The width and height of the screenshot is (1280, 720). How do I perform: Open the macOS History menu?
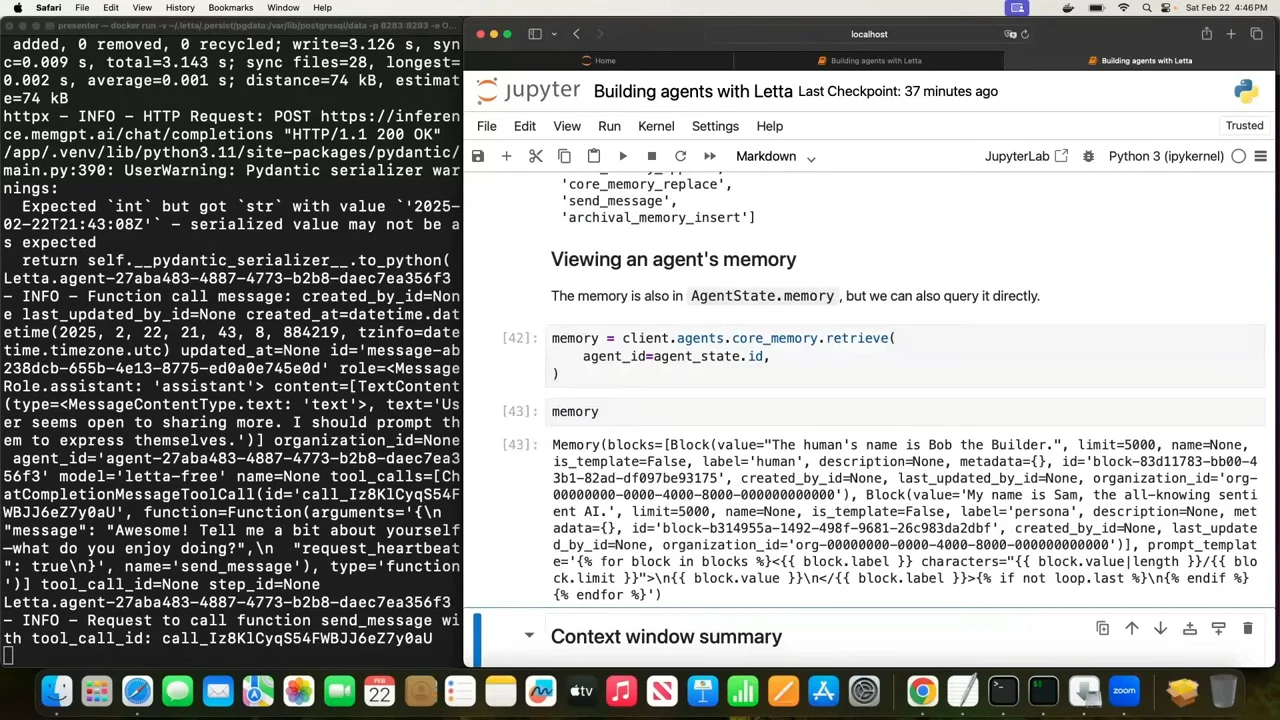click(180, 8)
